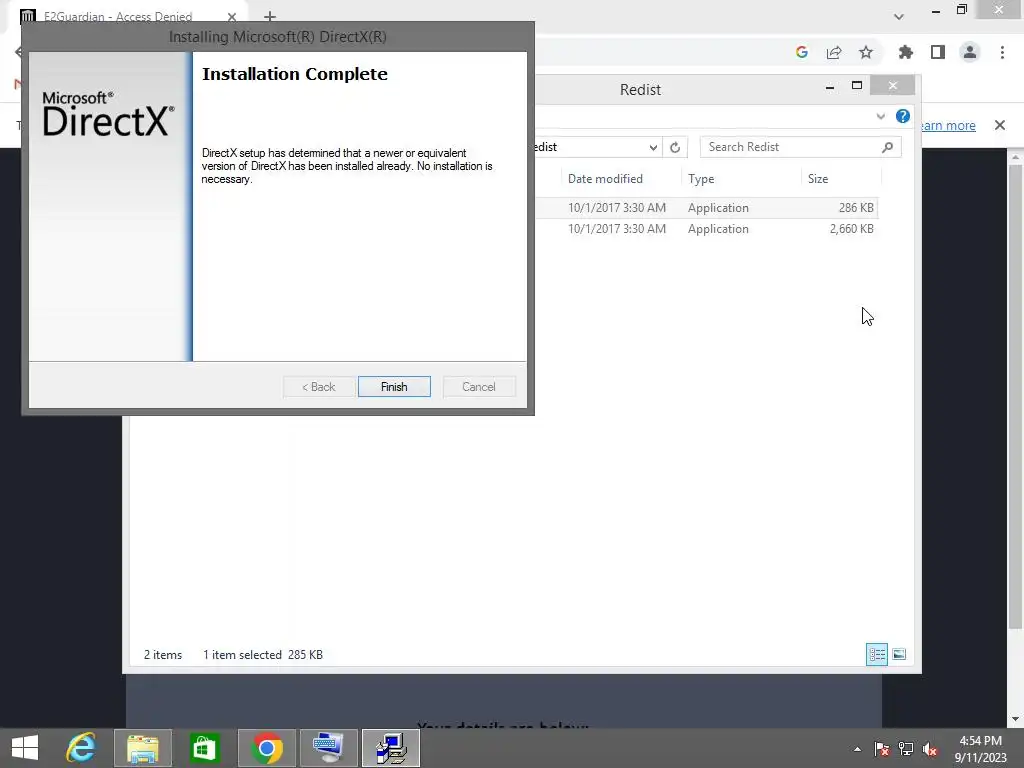
Task: Open the clock showing 4:54 PM
Action: pos(980,749)
